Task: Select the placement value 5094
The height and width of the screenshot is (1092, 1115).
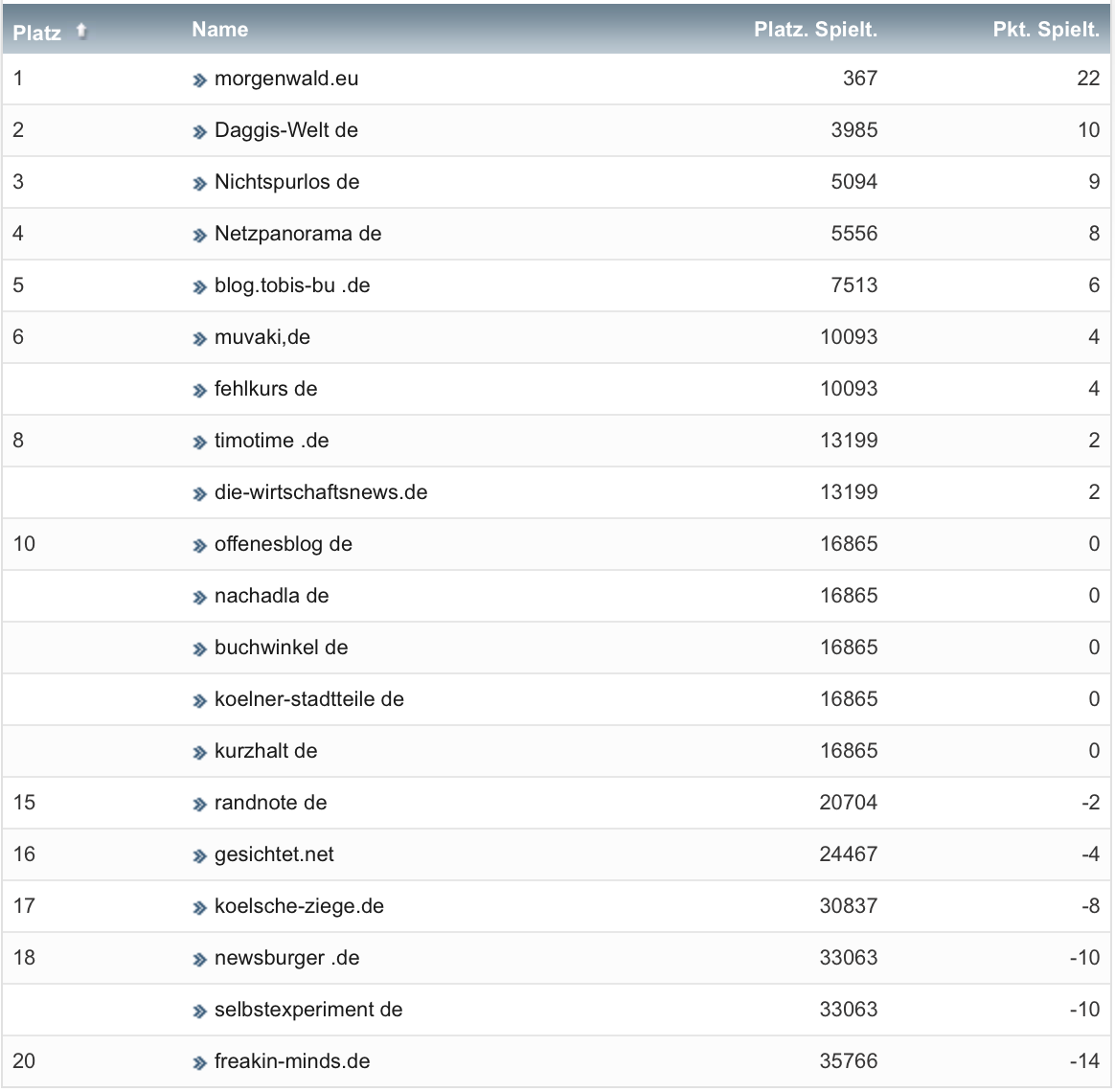Action: pos(854,182)
